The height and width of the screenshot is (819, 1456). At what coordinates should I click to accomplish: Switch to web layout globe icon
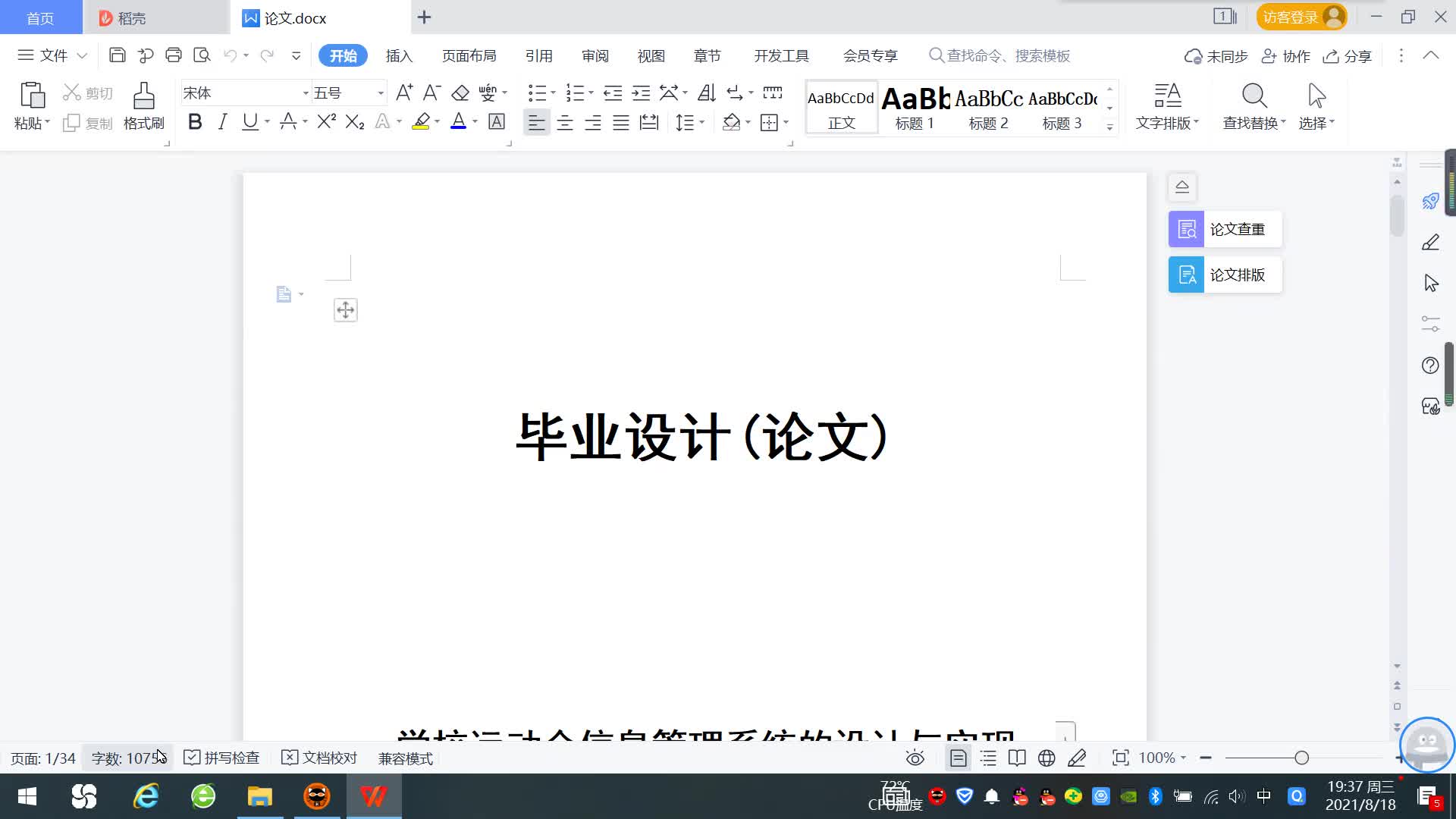1046,758
